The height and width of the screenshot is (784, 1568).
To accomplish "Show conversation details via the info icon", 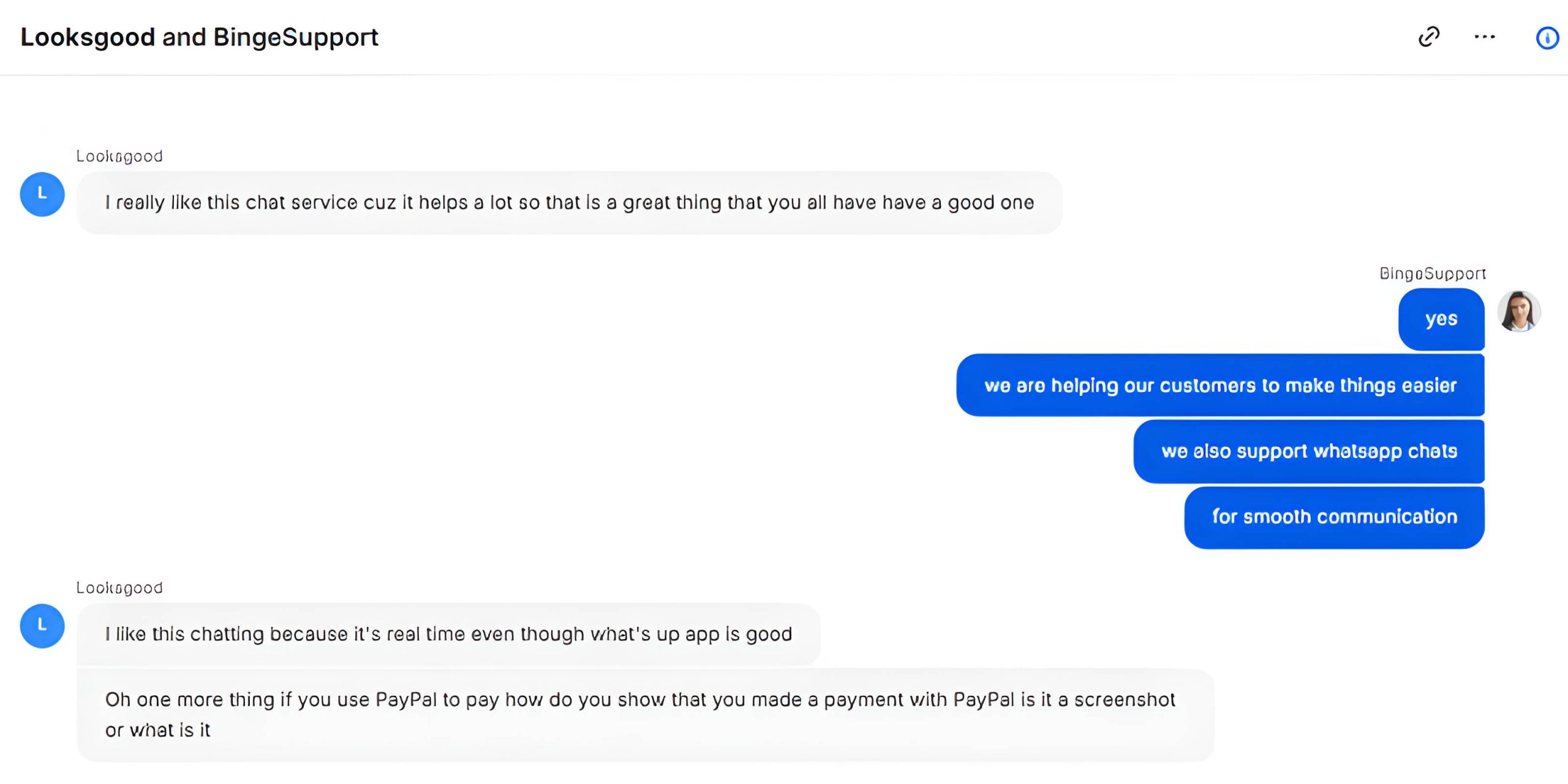I will 1547,38.
